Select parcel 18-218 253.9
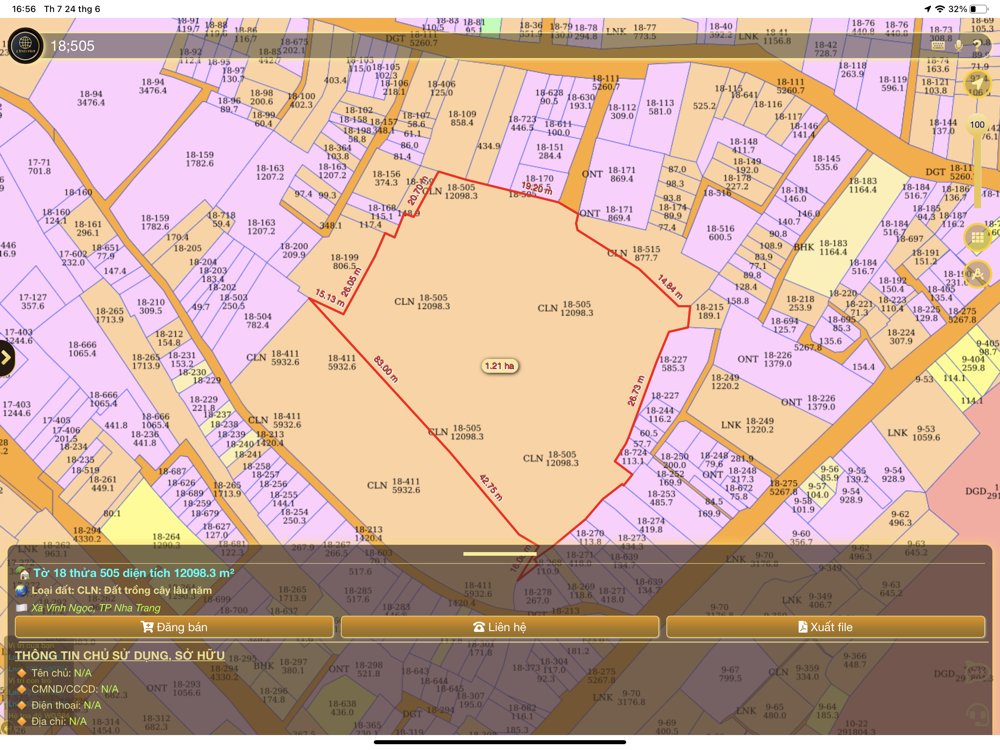 [x=800, y=303]
